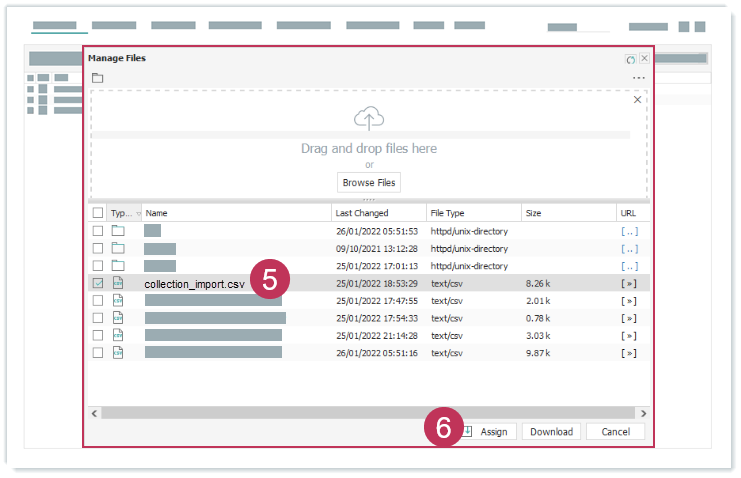This screenshot has width=741, height=478.
Task: Open the parent directory link in the first row
Action: tap(628, 231)
